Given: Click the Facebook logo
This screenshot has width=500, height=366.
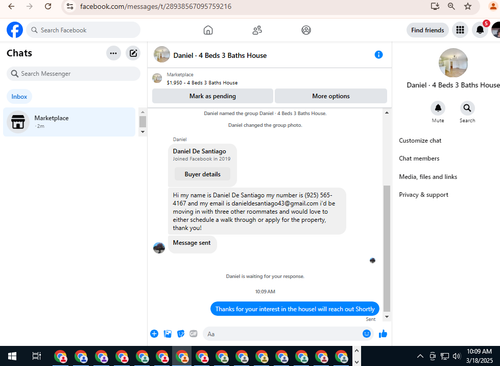Looking at the screenshot, I should [15, 30].
